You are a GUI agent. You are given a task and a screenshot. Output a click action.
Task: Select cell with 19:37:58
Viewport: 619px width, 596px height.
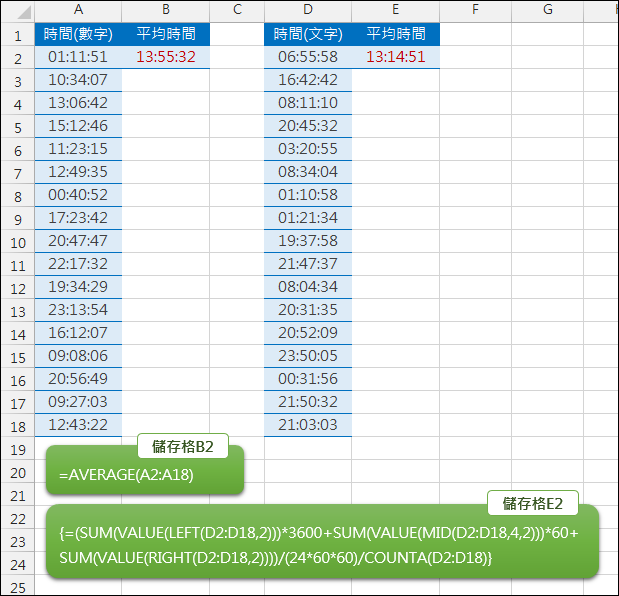coord(308,241)
